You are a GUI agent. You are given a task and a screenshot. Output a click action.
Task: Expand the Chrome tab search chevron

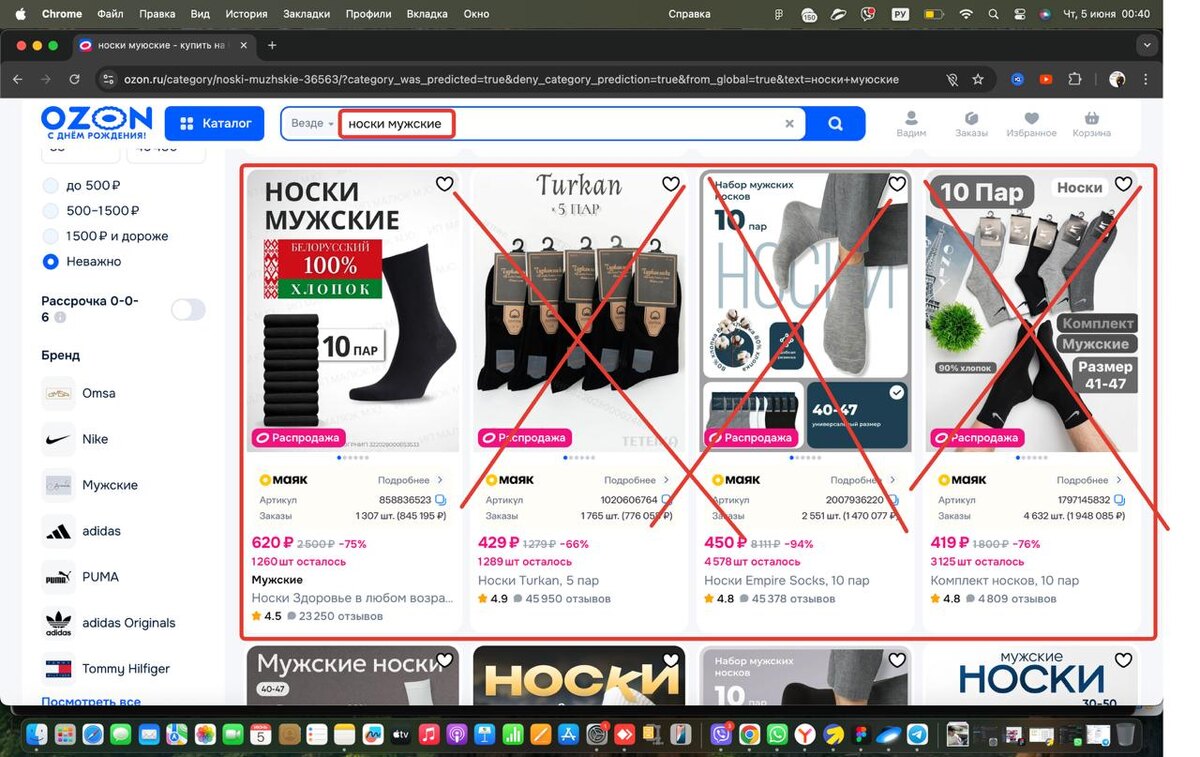pyautogui.click(x=1147, y=45)
